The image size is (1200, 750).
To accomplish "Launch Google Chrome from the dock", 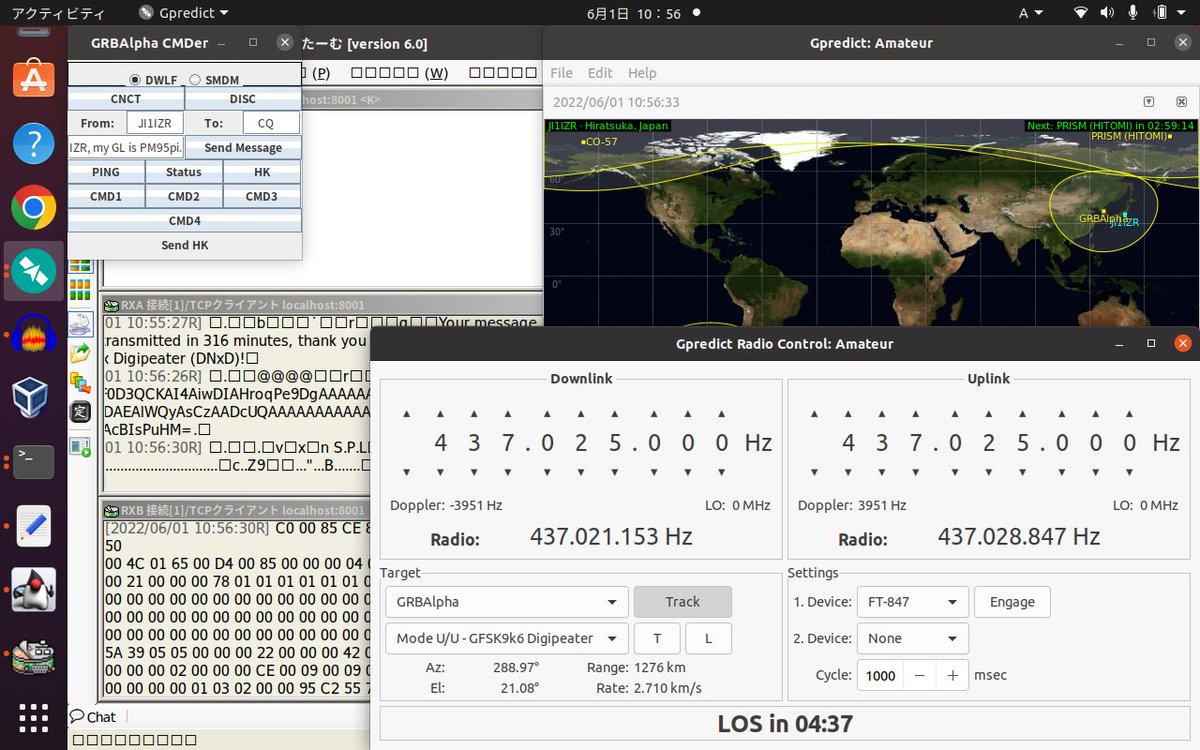I will click(x=33, y=208).
